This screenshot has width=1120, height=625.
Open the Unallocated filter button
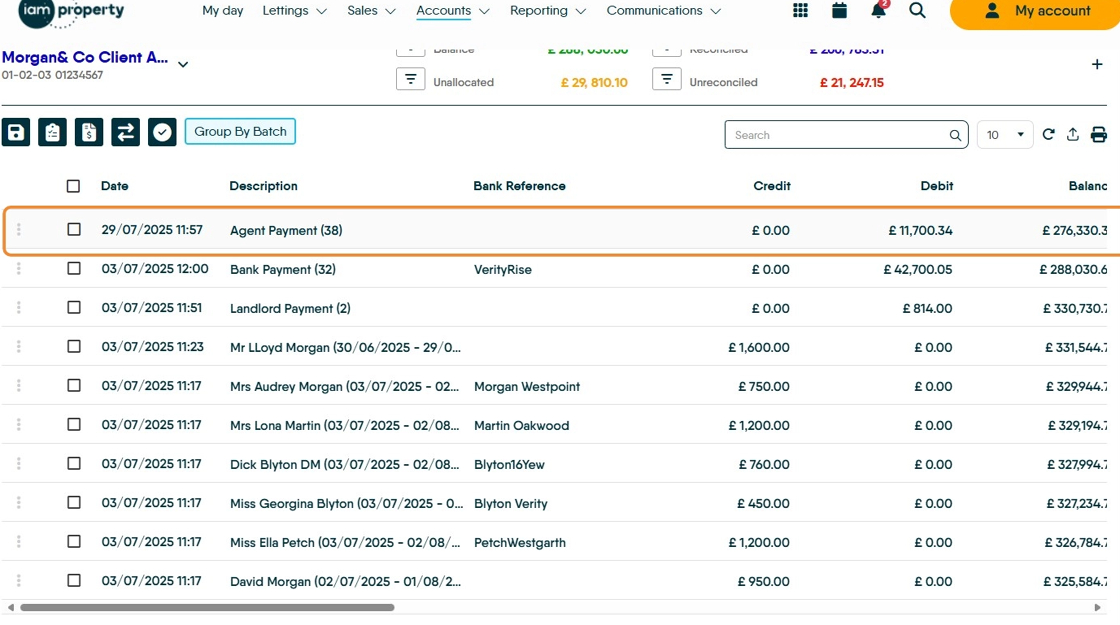pos(410,80)
